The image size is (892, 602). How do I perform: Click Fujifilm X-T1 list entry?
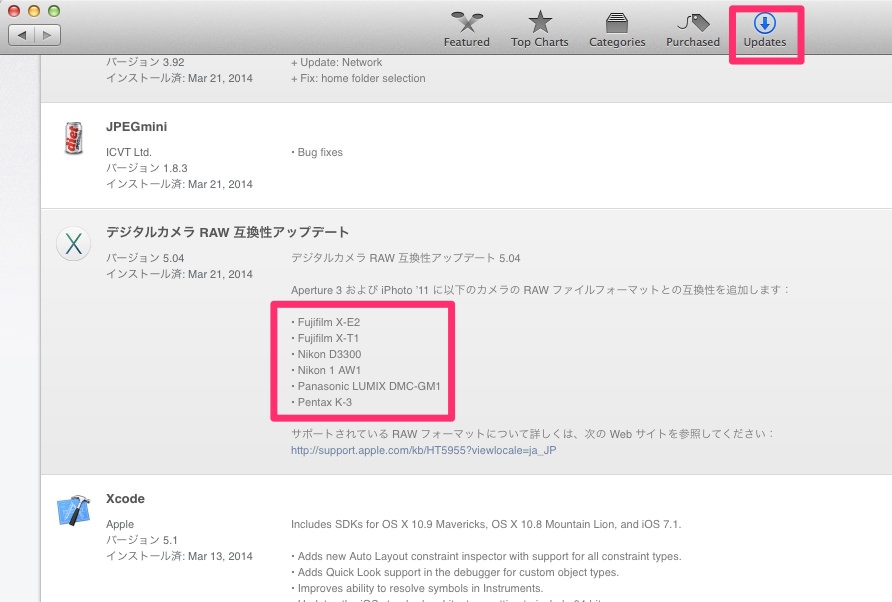[x=325, y=338]
